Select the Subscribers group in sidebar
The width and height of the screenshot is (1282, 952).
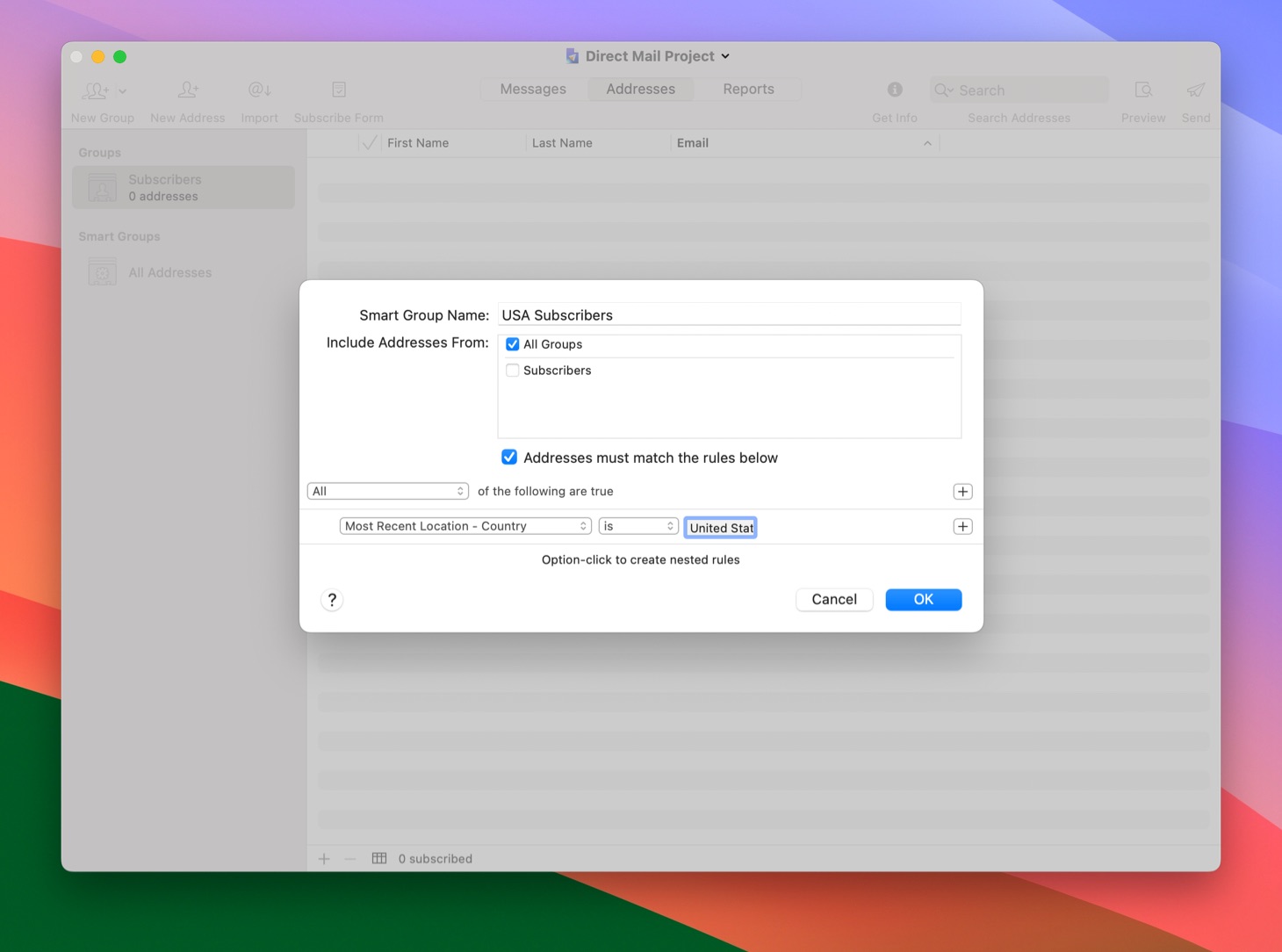coord(184,187)
